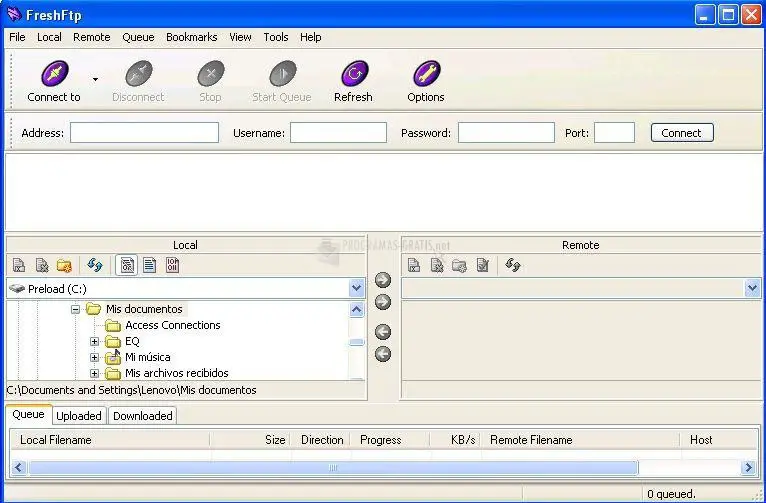Open the View menu
766x503 pixels.
click(240, 37)
